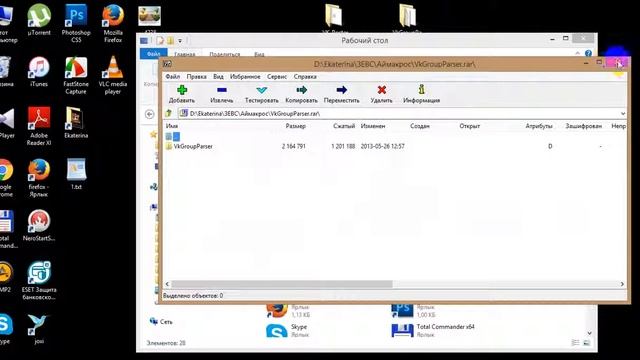Select the parent folder entry above VkGroupParser
The width and height of the screenshot is (640, 360).
[x=173, y=136]
